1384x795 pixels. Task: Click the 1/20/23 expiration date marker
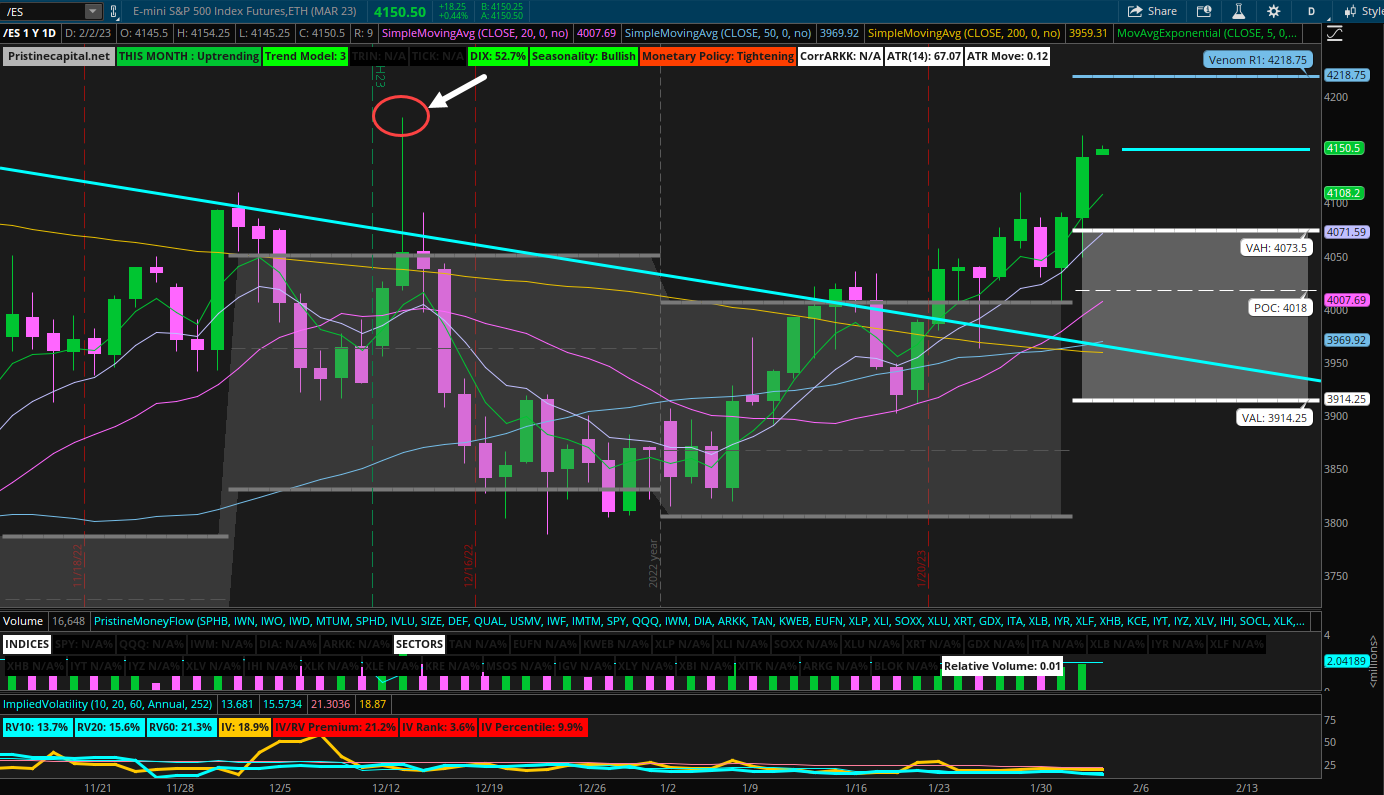coord(922,566)
